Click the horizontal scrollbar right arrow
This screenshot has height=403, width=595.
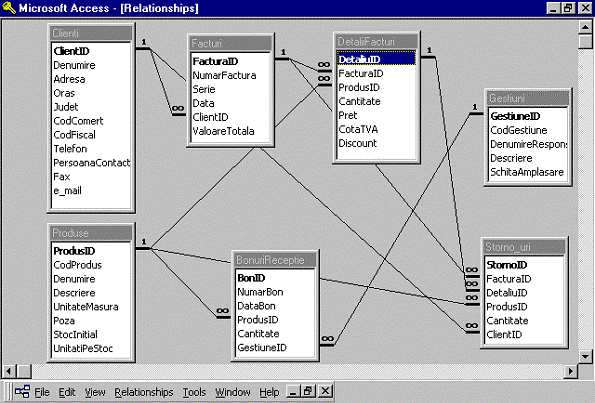click(x=570, y=371)
